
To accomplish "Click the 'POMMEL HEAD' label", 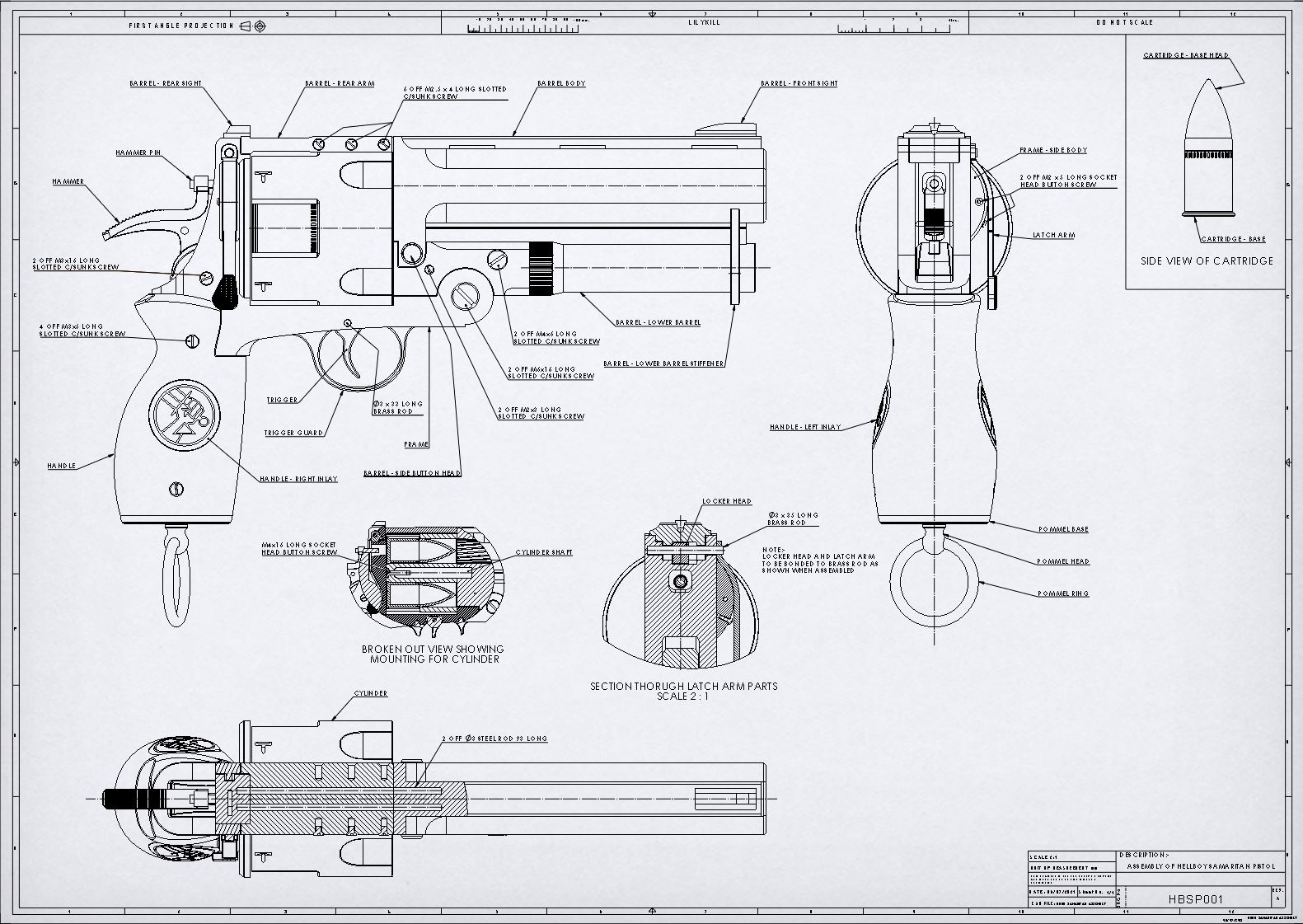I will point(1063,561).
